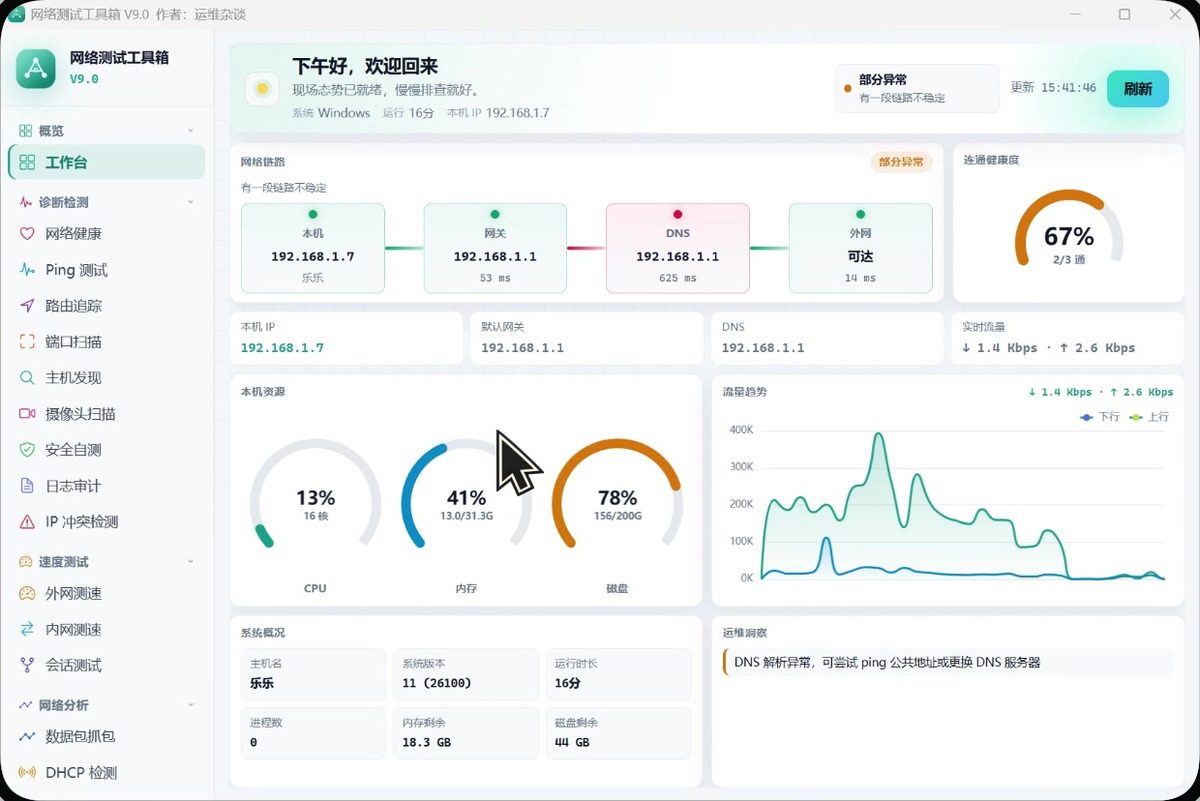Click the 内存剩余 18.3 GB tile
The height and width of the screenshot is (801, 1200).
coord(466,733)
